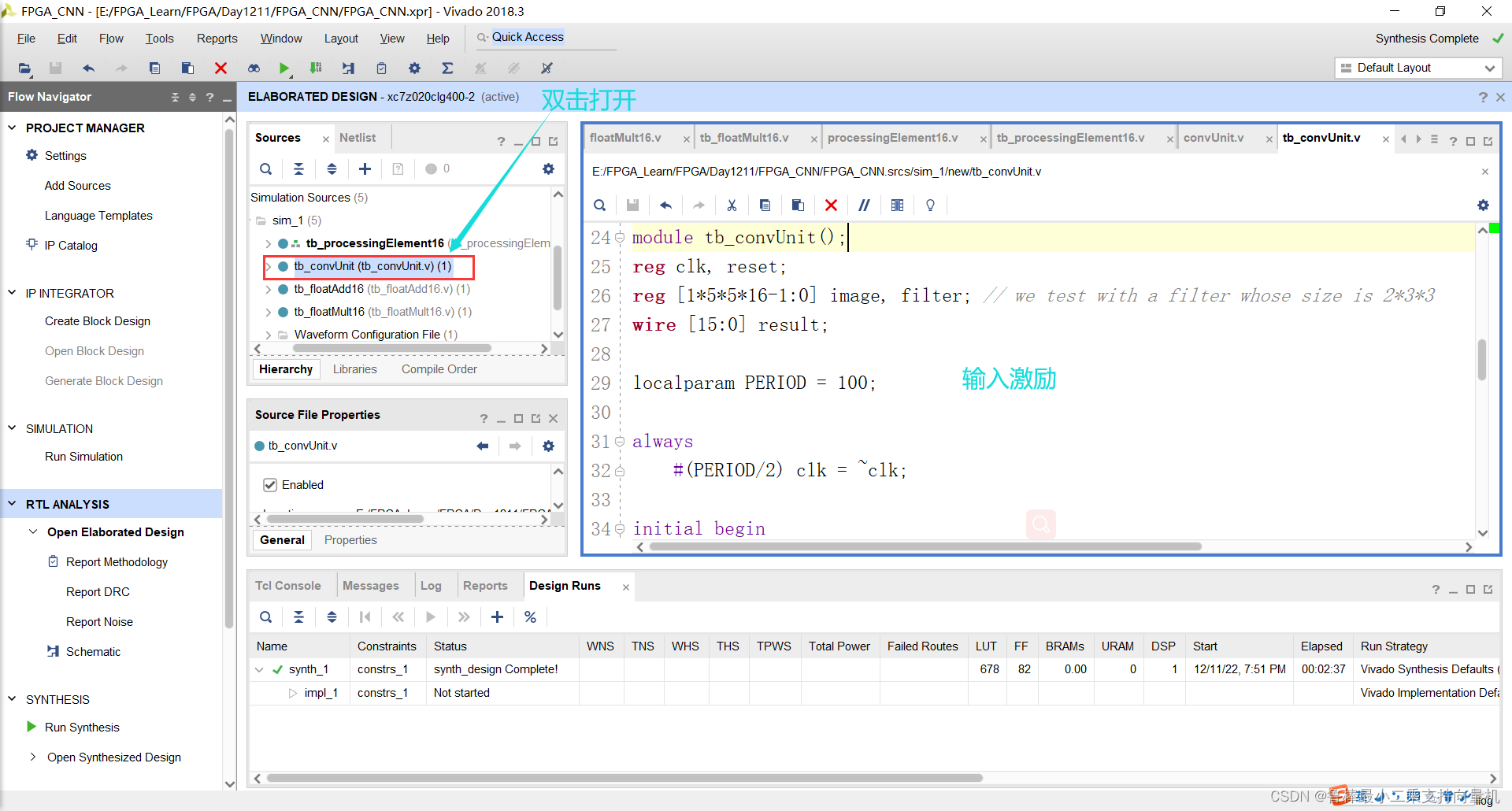Viewport: 1512px width, 811px height.
Task: Open Schematic in Flow Navigator
Action: (93, 652)
